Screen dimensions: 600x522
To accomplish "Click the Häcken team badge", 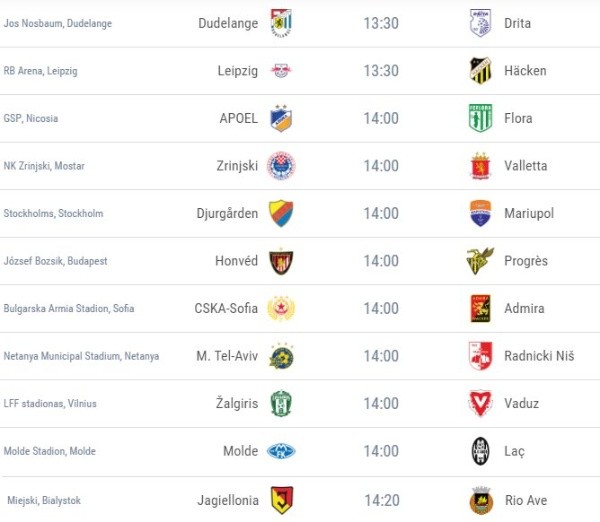I will (x=481, y=71).
